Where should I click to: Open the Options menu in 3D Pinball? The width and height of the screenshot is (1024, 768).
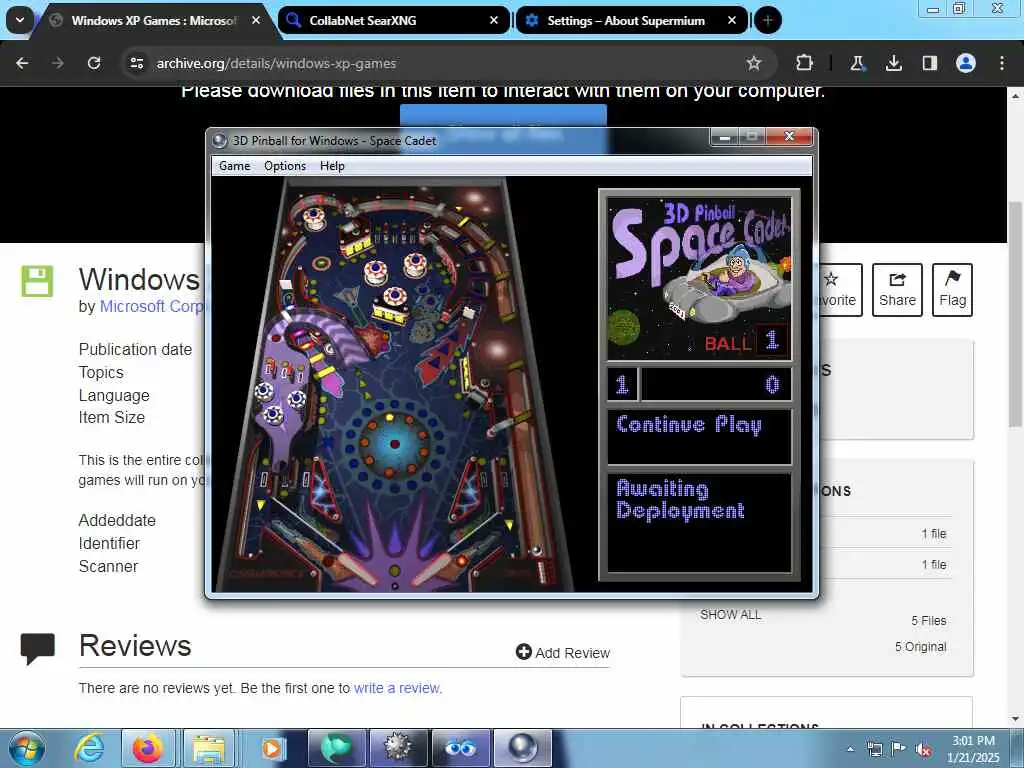pyautogui.click(x=285, y=166)
